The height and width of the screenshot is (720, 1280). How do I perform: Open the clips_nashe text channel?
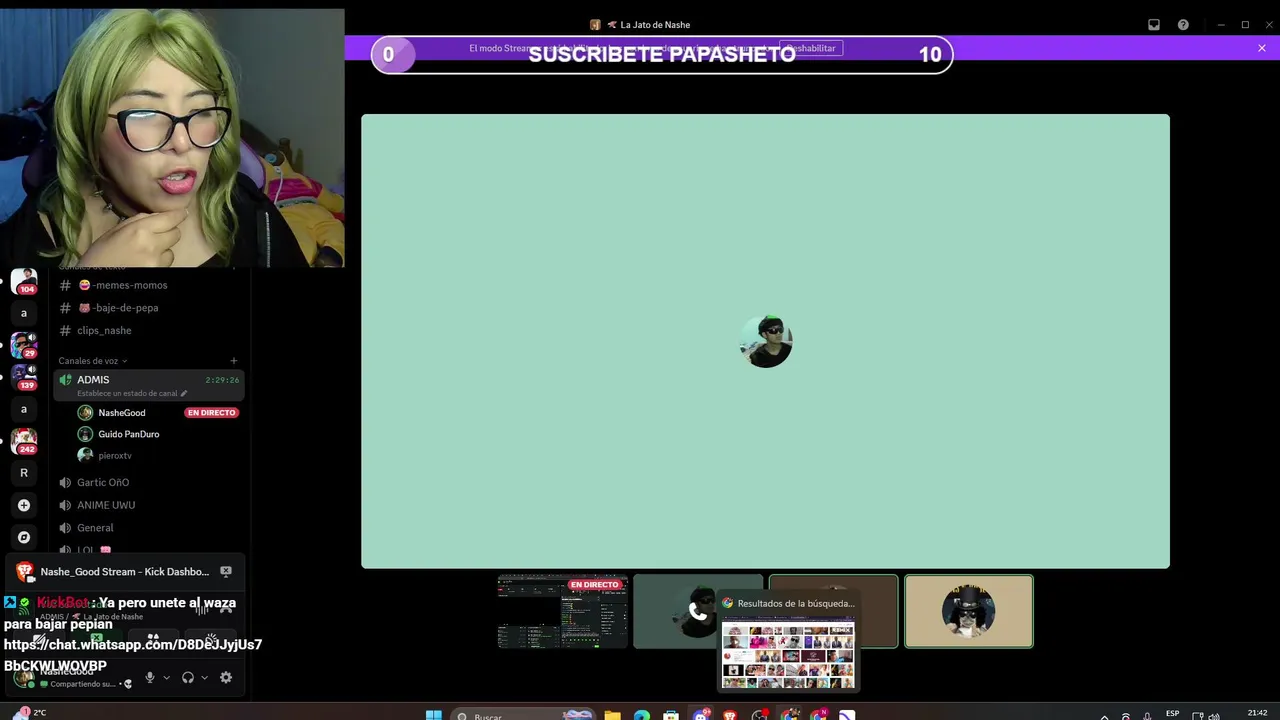click(148, 330)
